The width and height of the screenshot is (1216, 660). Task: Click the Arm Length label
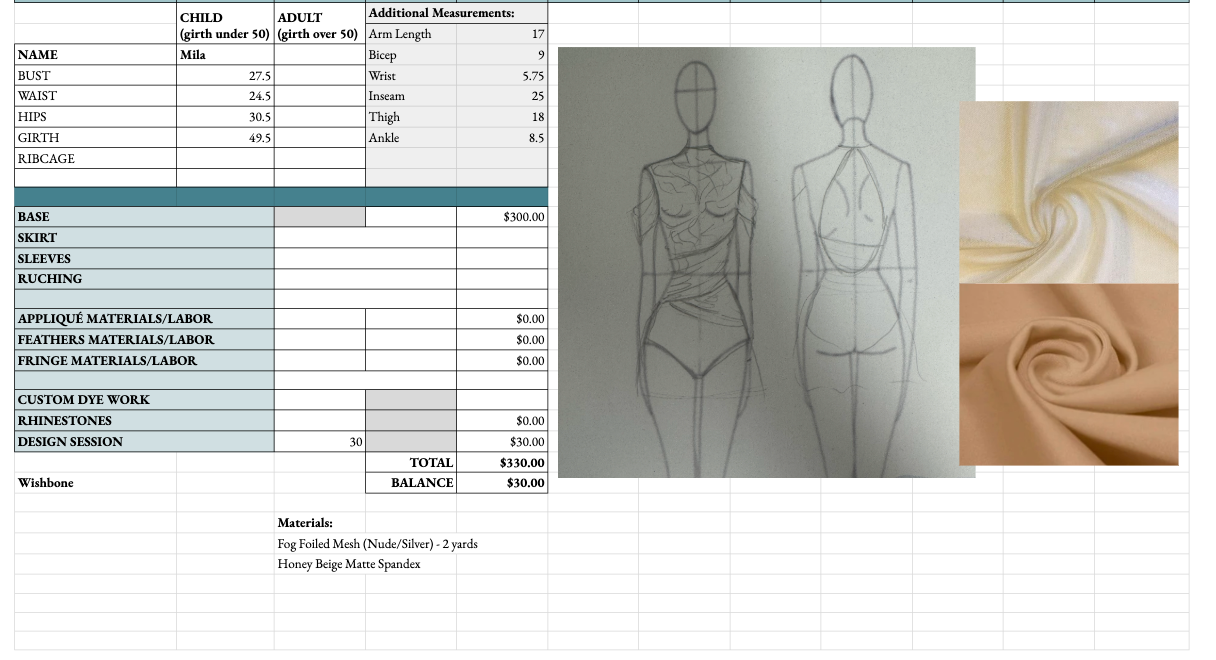(411, 34)
